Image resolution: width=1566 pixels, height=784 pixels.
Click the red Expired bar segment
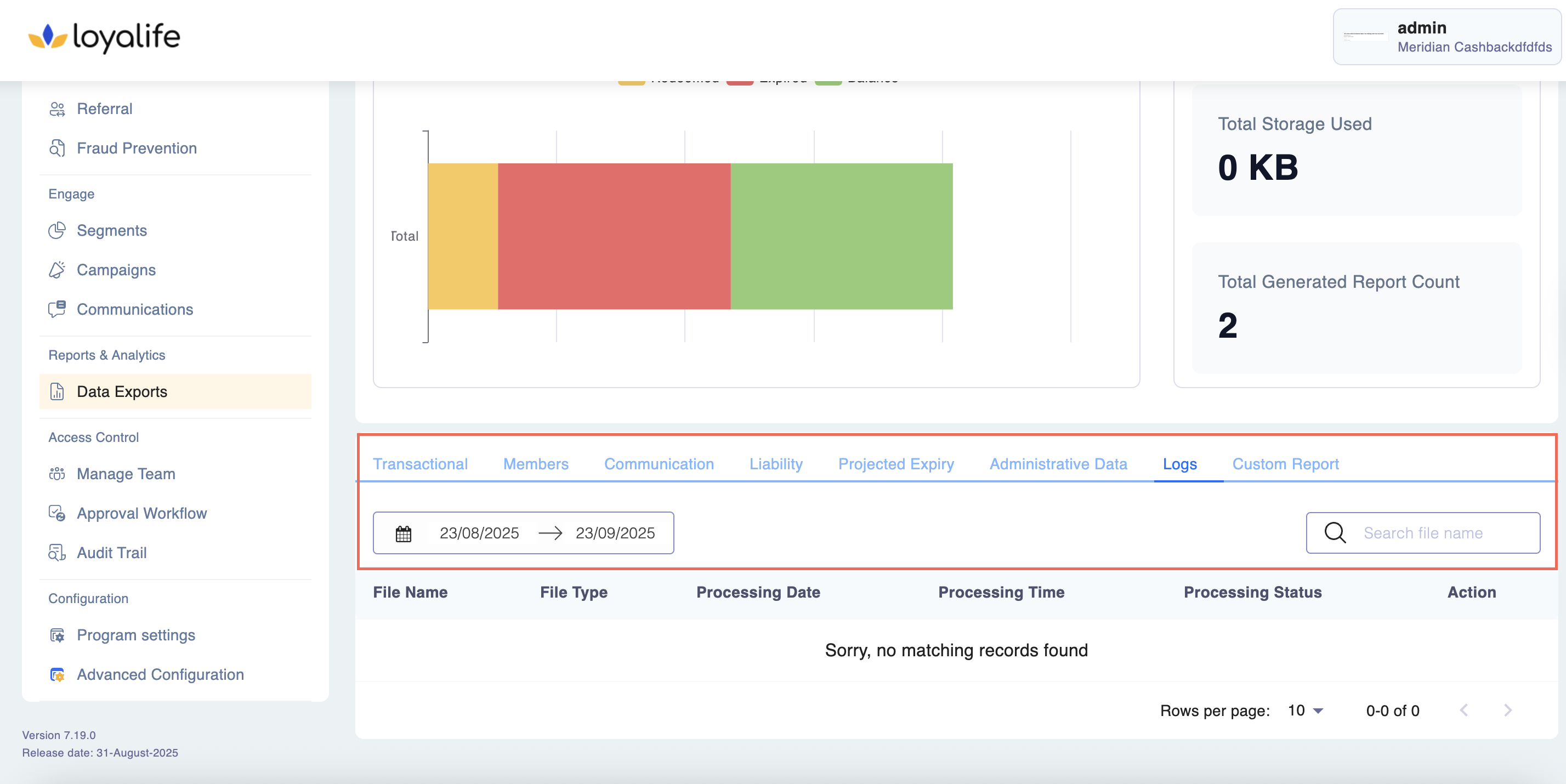pyautogui.click(x=614, y=236)
